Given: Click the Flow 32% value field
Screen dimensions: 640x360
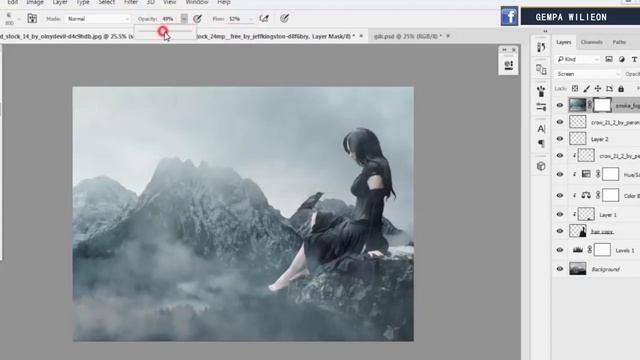Looking at the screenshot, I should pyautogui.click(x=236, y=19).
